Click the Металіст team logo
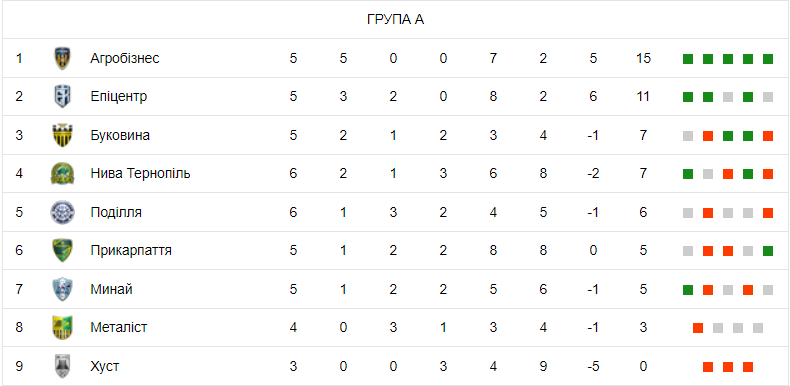The image size is (790, 386). tap(62, 328)
